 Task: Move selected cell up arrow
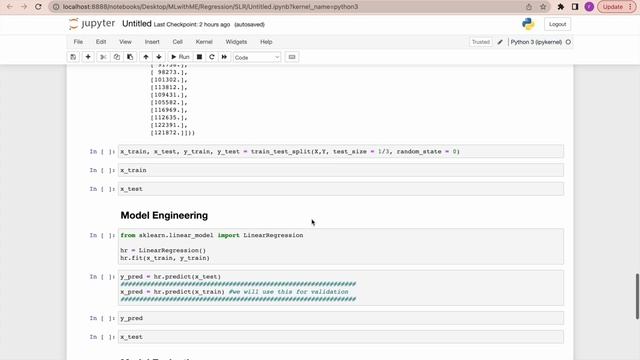click(146, 57)
